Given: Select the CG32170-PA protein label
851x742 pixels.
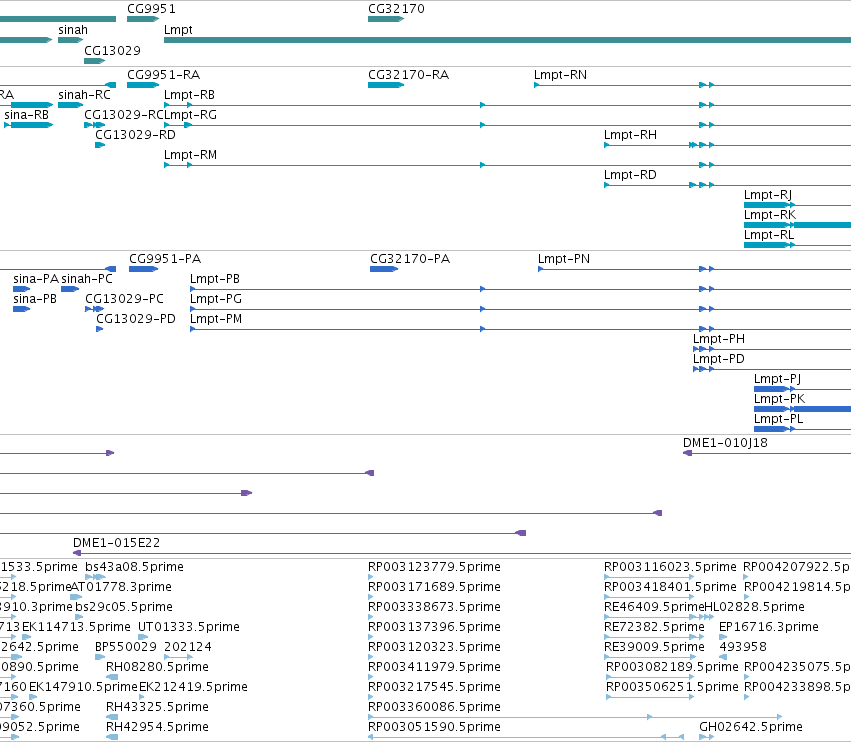Looking at the screenshot, I should tap(410, 258).
